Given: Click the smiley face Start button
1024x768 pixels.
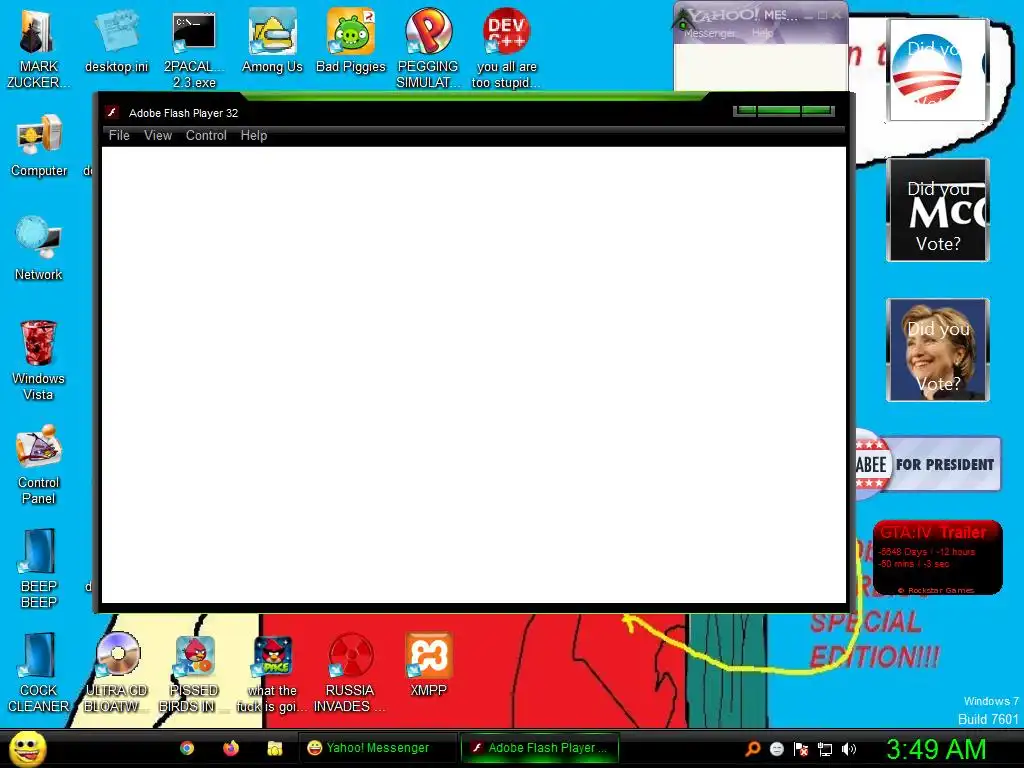Looking at the screenshot, I should 27,748.
